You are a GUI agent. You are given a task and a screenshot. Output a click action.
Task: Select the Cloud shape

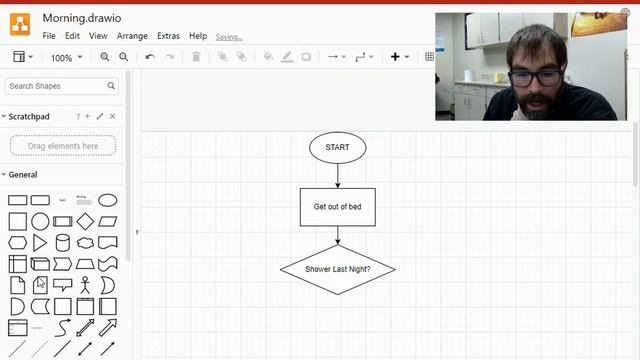tap(85, 243)
